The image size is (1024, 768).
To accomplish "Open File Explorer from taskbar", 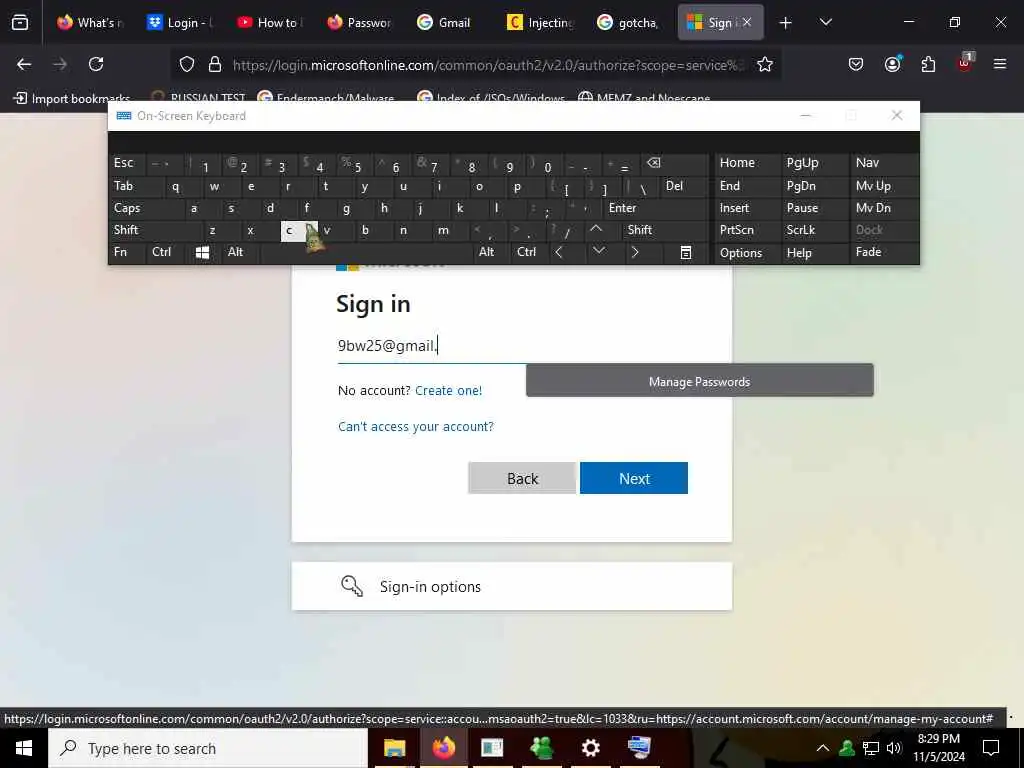I will pos(394,748).
